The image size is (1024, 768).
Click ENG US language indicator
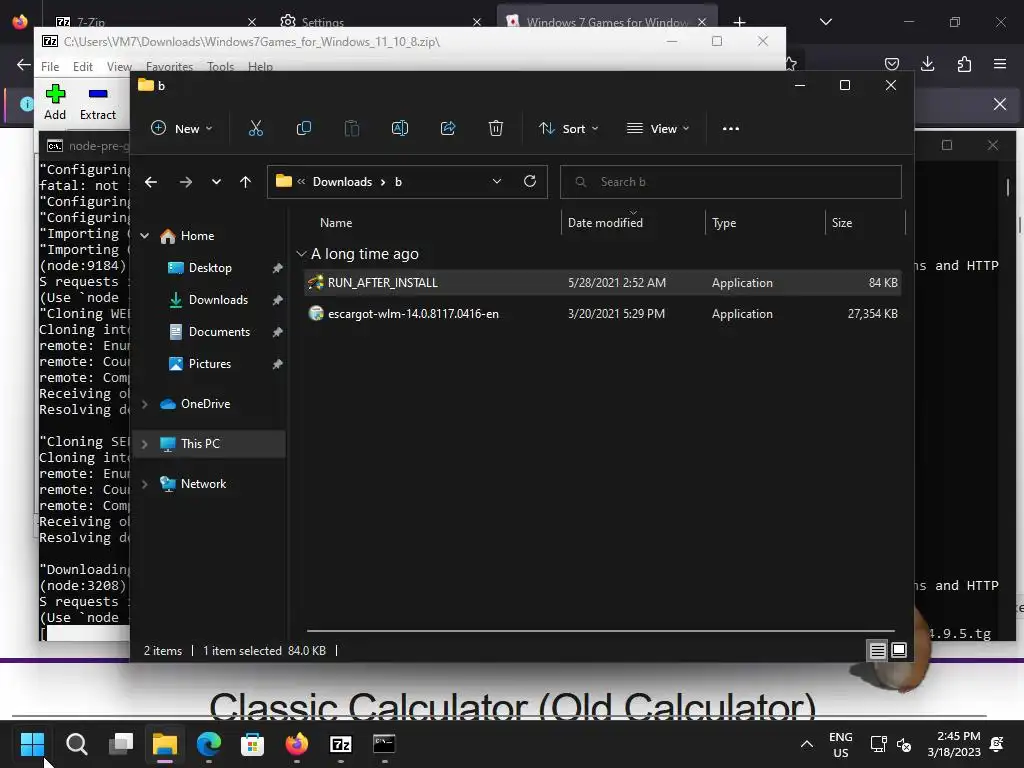[840, 744]
